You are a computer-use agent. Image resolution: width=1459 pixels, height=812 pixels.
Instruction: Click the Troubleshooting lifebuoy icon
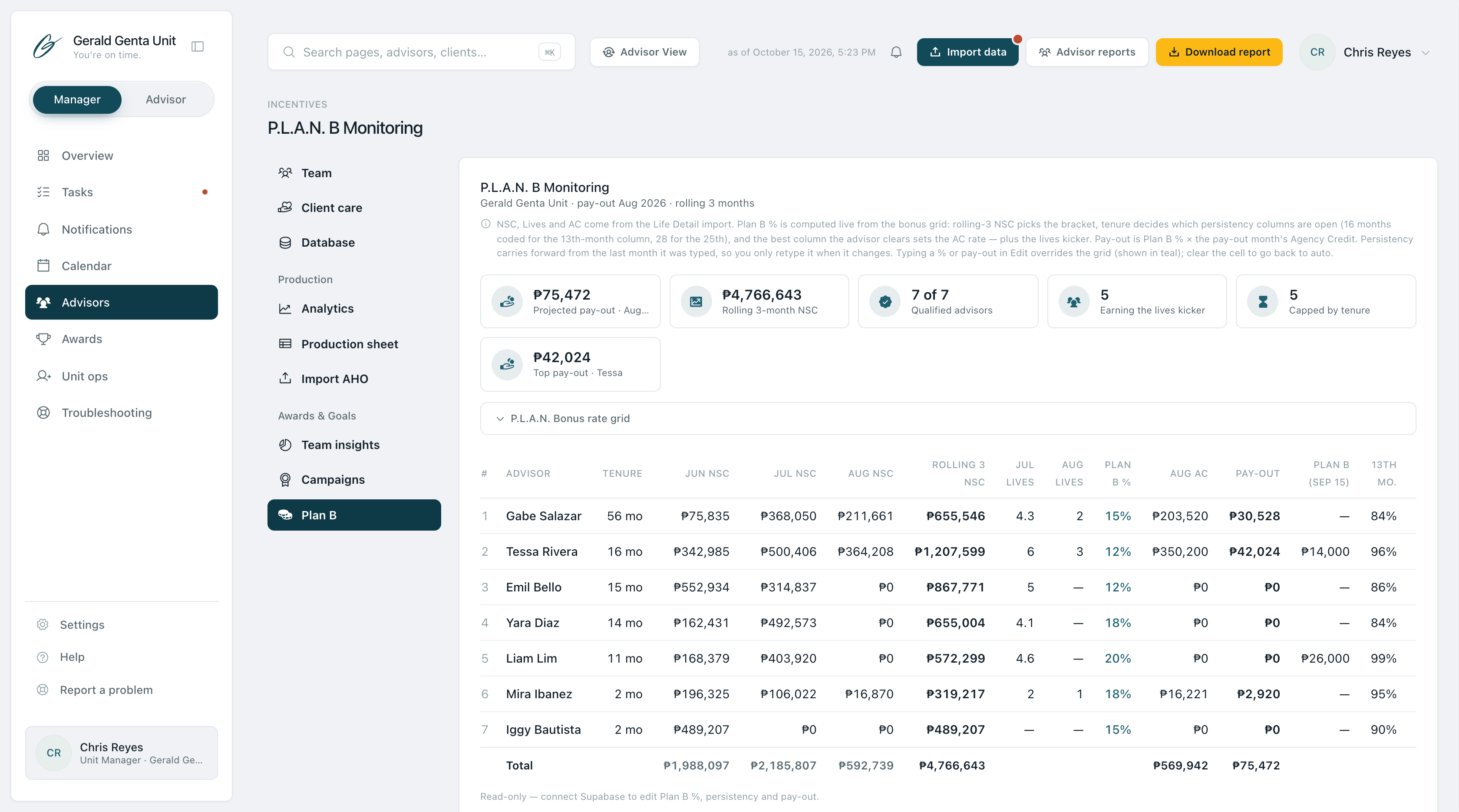43,413
